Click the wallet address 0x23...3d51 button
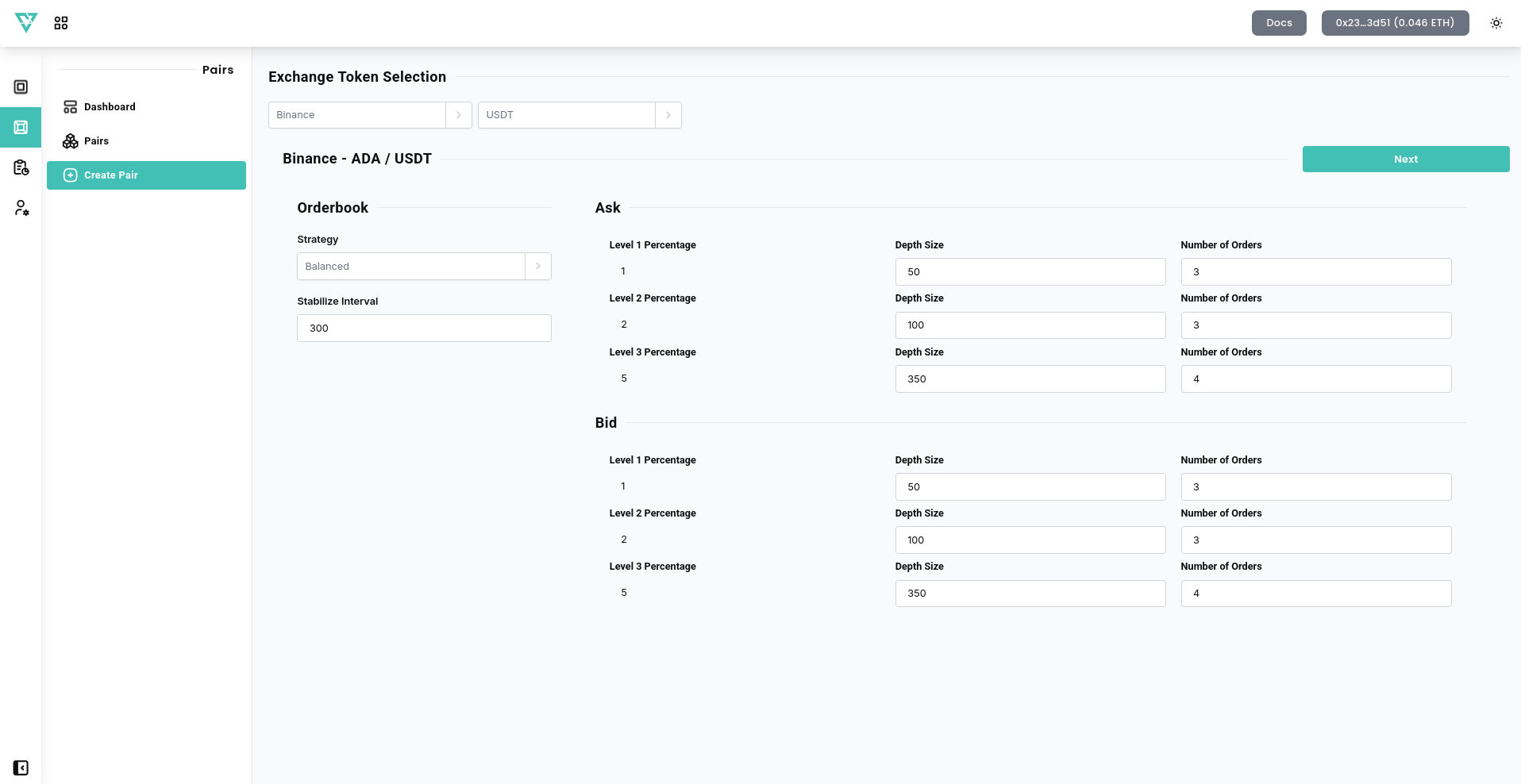 coord(1394,23)
